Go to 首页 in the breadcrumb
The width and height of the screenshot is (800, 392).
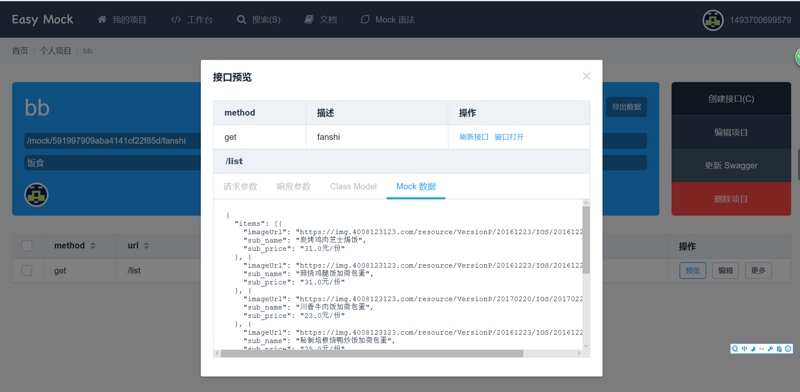tap(20, 51)
